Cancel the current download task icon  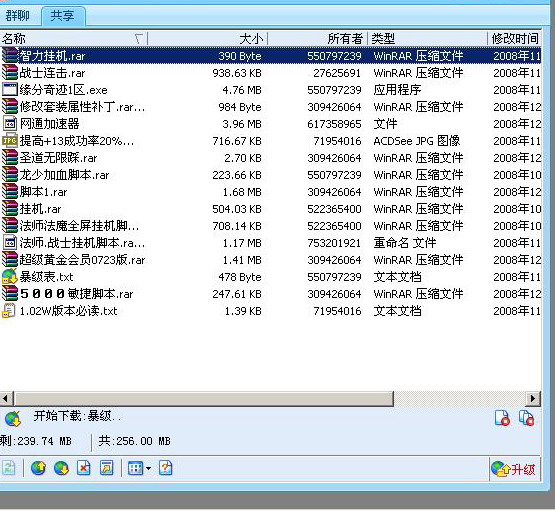click(x=502, y=418)
